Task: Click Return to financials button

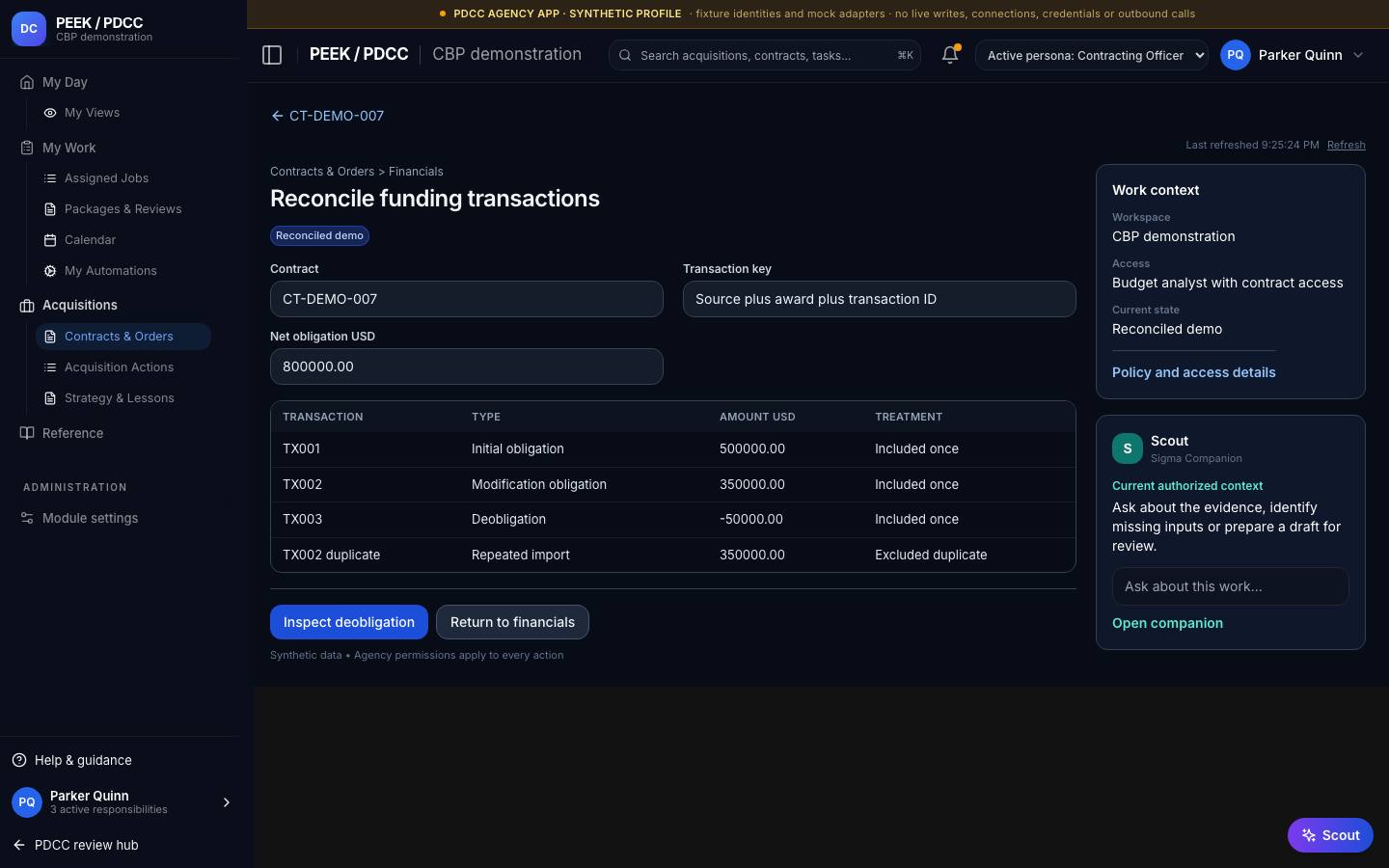Action: 512,622
